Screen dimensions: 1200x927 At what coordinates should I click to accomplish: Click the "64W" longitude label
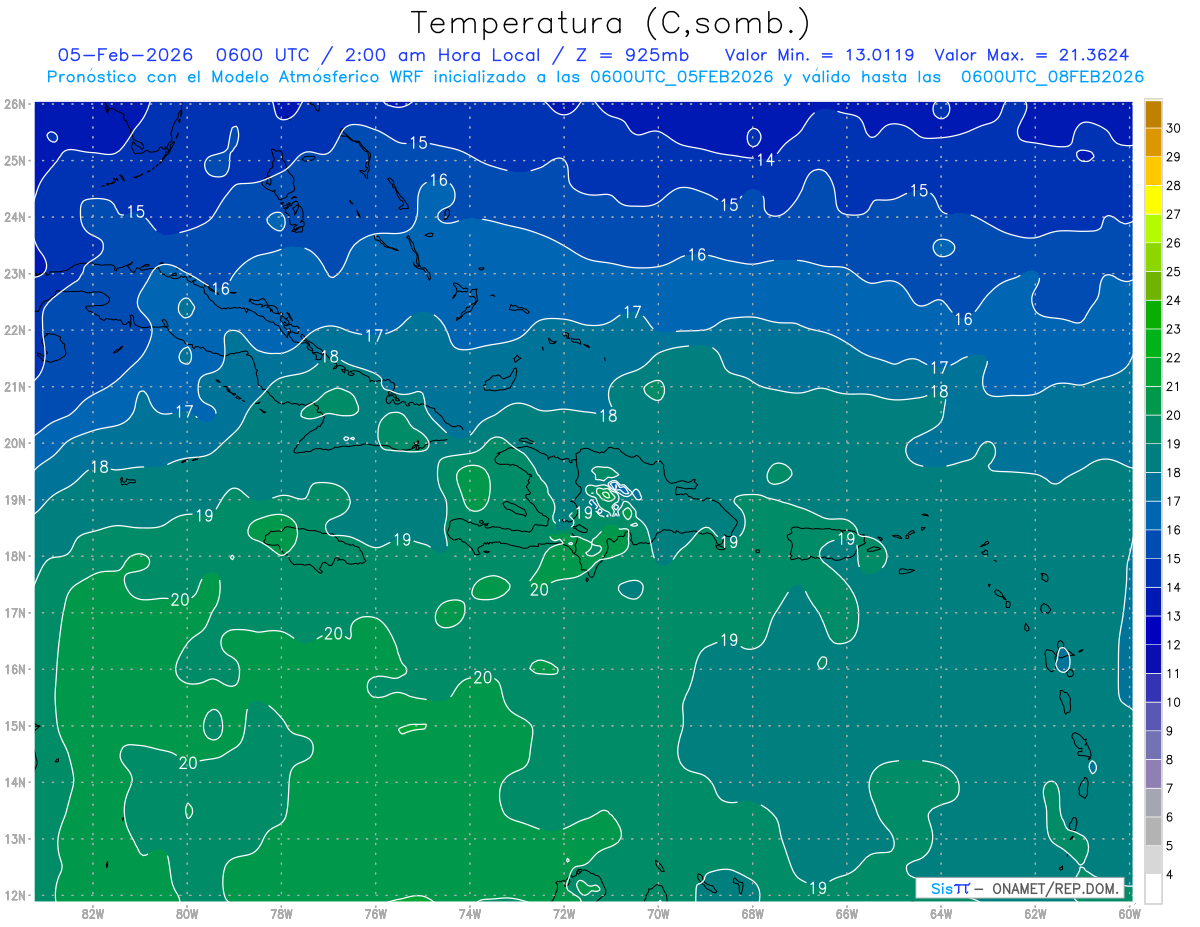pyautogui.click(x=941, y=913)
